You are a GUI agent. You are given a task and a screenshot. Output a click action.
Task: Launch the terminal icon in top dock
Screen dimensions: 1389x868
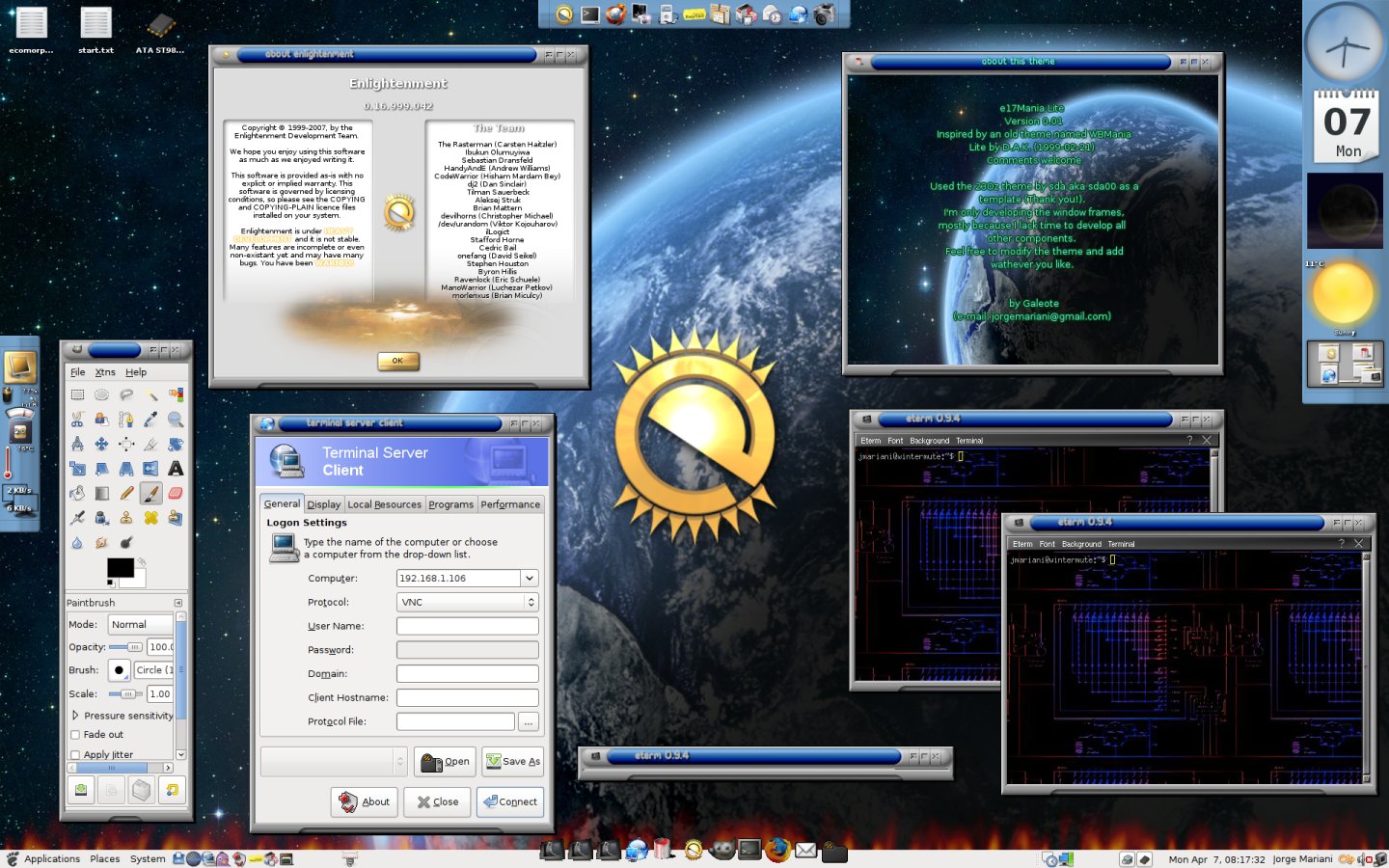pos(590,14)
